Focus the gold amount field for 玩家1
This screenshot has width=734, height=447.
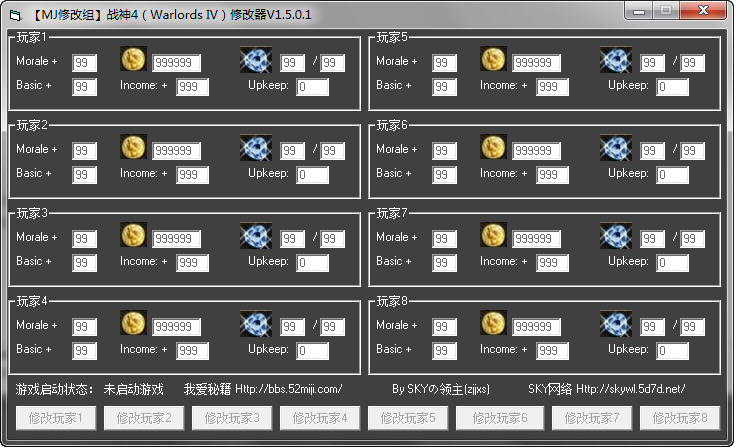(x=176, y=63)
